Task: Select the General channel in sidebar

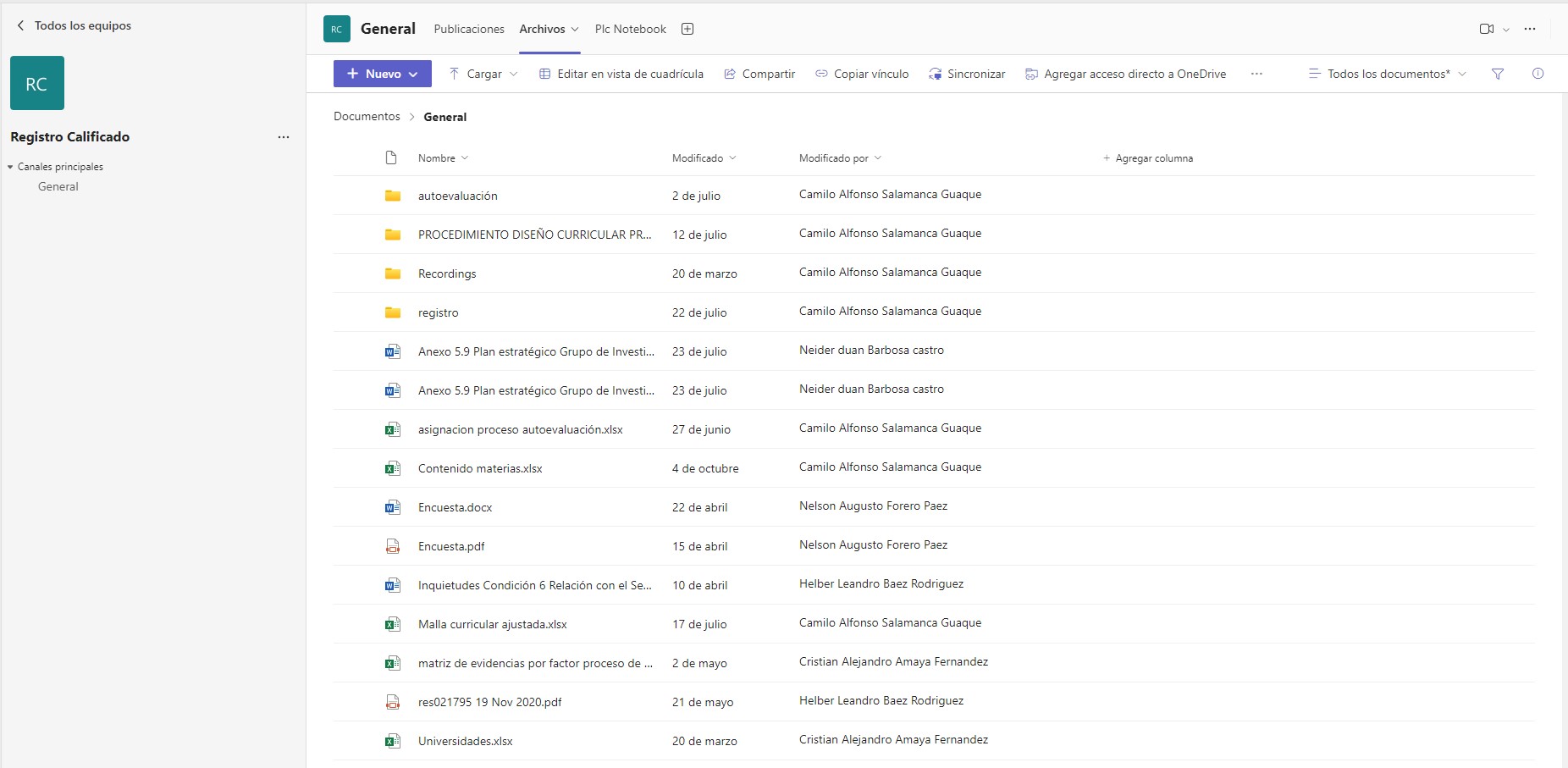Action: tap(58, 186)
